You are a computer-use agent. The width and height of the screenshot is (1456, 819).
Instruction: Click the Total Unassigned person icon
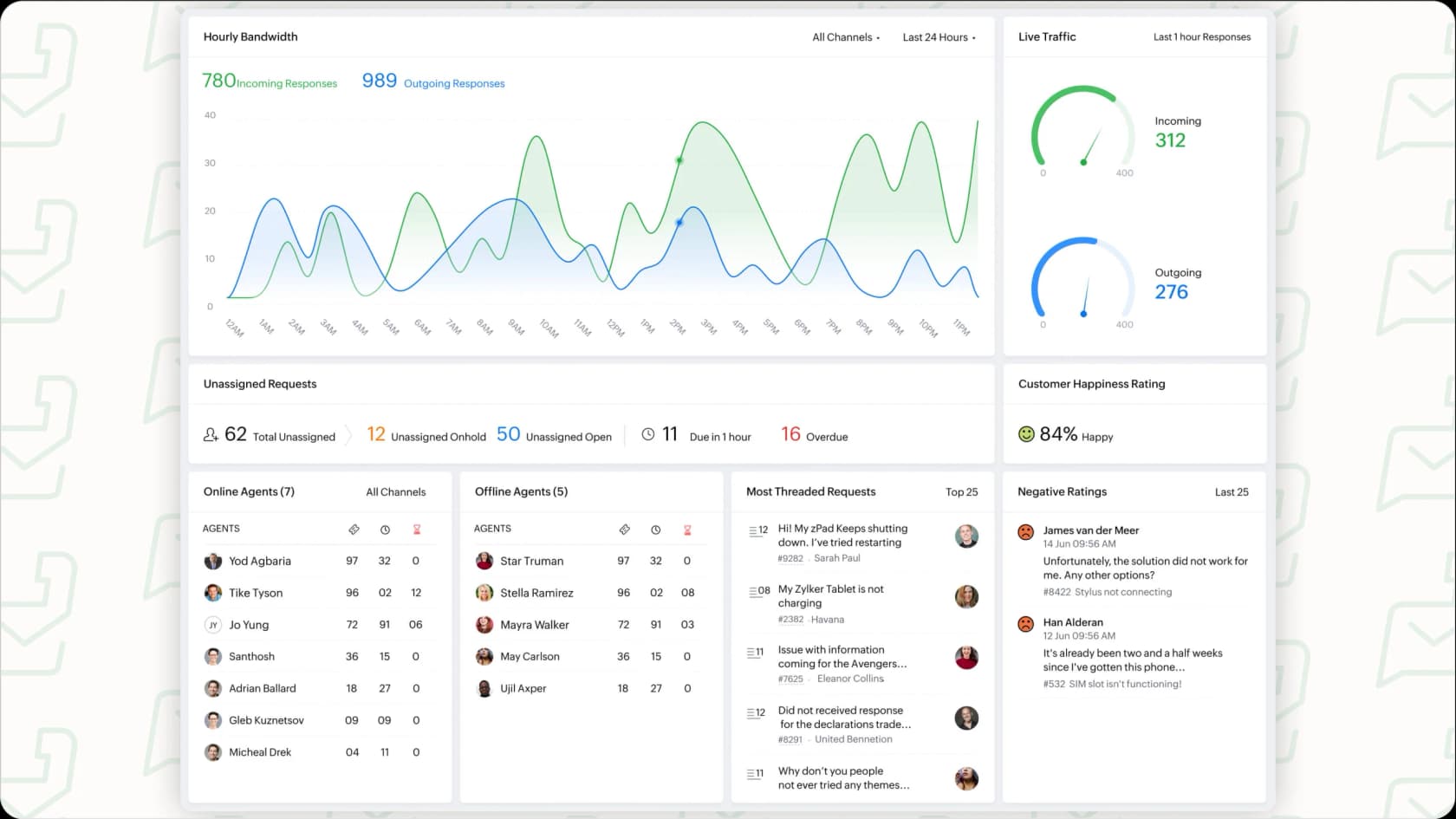(x=211, y=435)
